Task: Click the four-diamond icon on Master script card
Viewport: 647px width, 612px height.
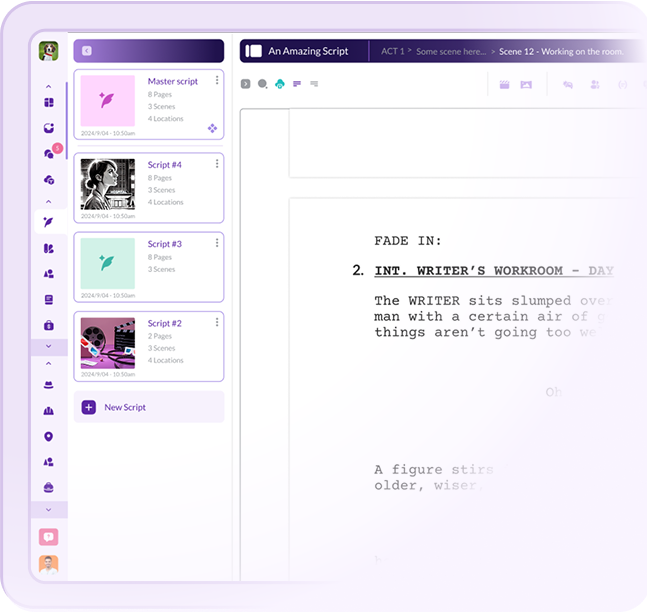Action: pyautogui.click(x=212, y=128)
